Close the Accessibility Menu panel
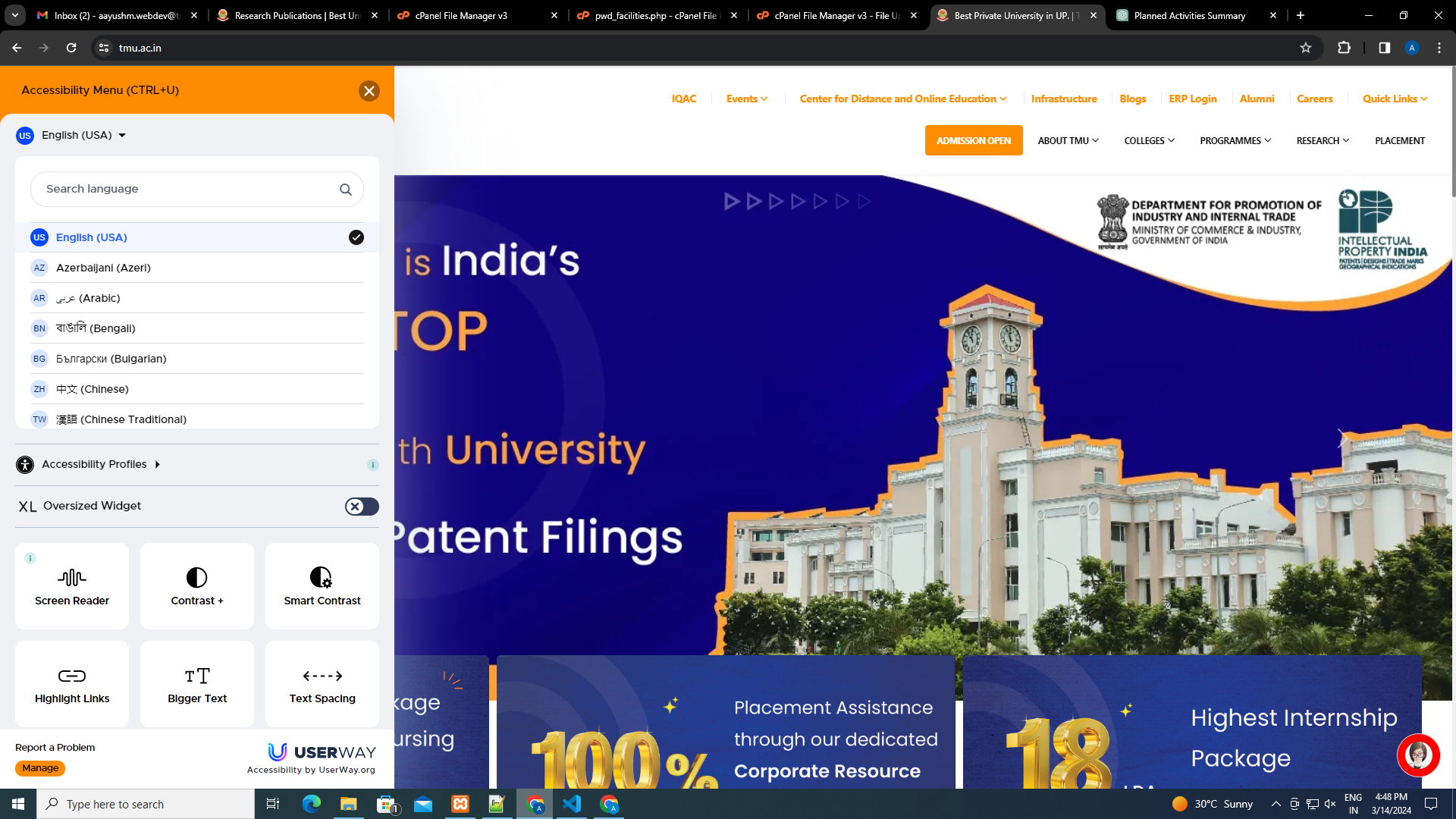This screenshot has height=819, width=1456. 369,91
